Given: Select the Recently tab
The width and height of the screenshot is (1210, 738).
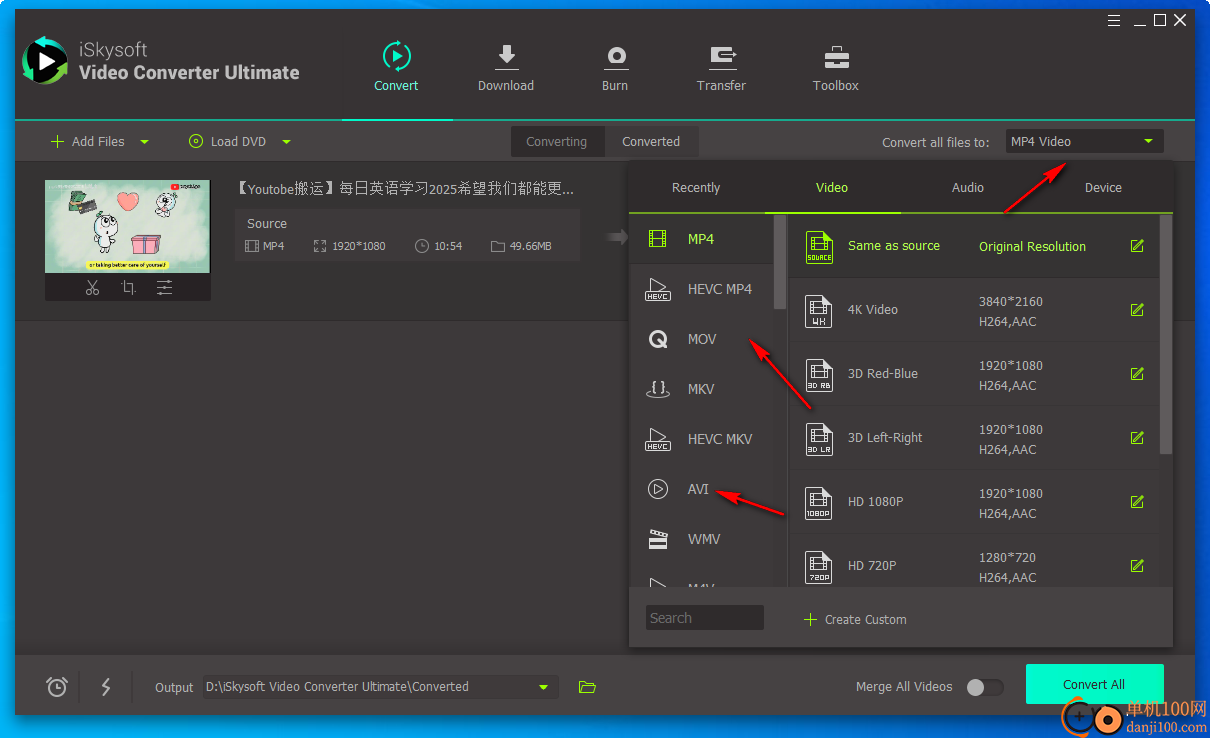Looking at the screenshot, I should [x=696, y=188].
